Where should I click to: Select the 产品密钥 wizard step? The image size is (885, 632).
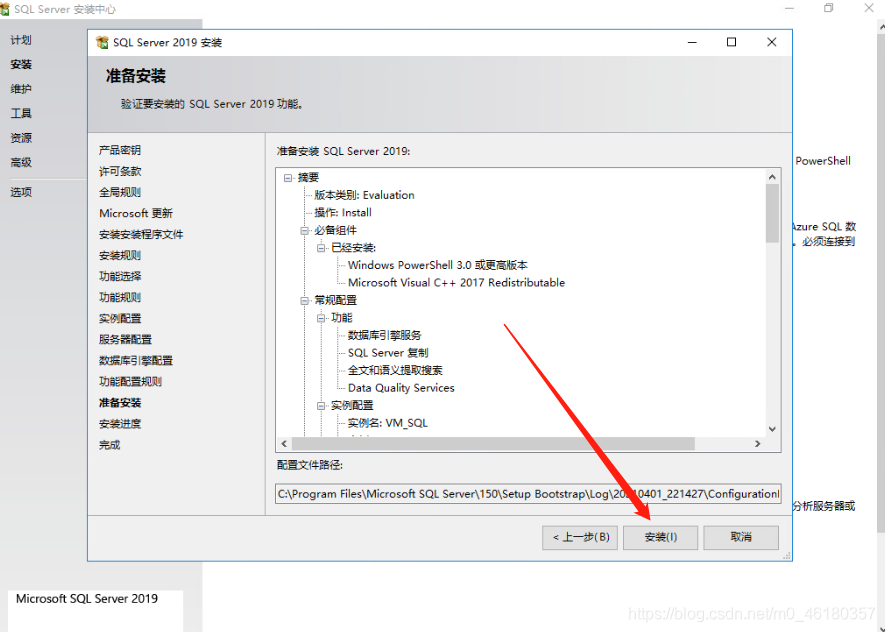tap(120, 150)
